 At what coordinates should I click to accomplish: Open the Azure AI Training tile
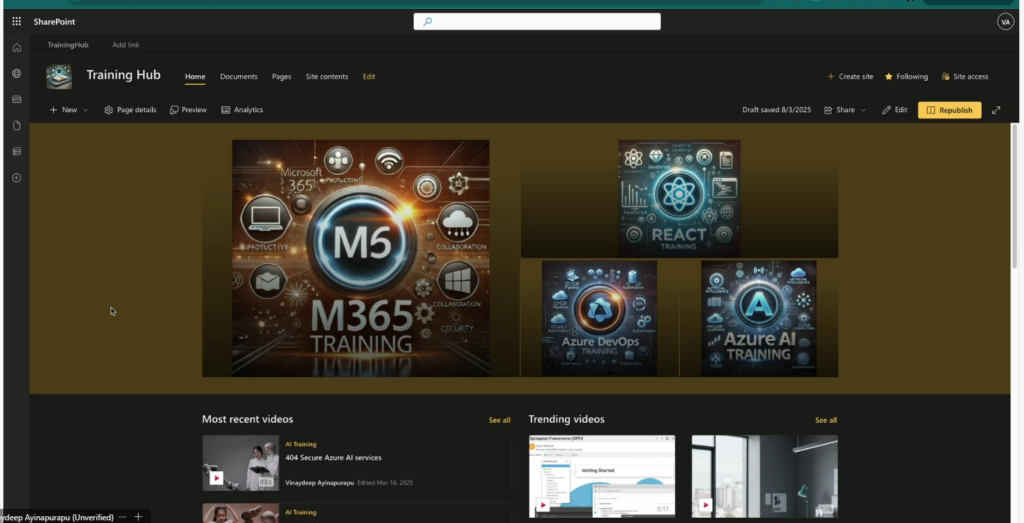(759, 318)
